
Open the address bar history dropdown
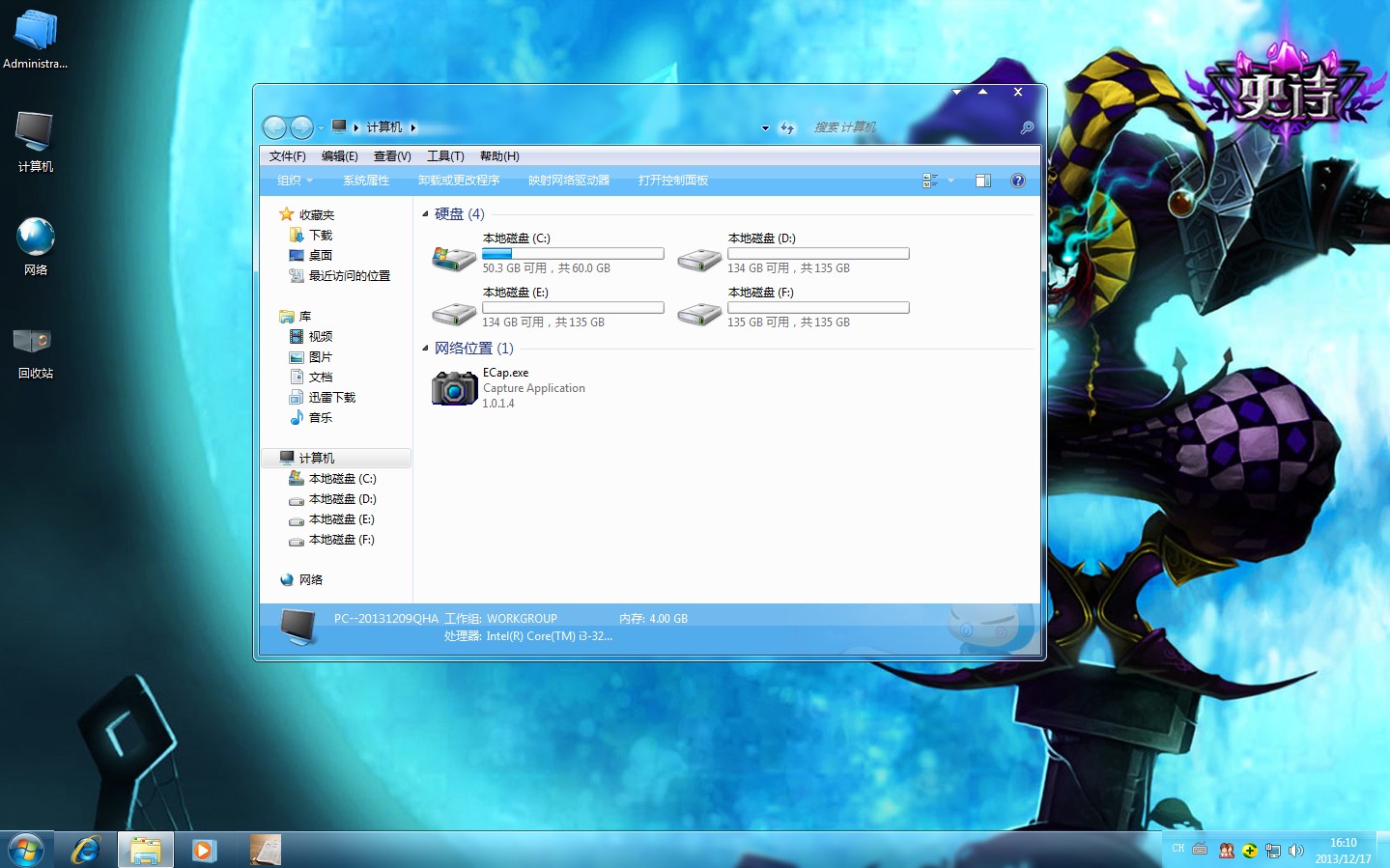tap(765, 127)
